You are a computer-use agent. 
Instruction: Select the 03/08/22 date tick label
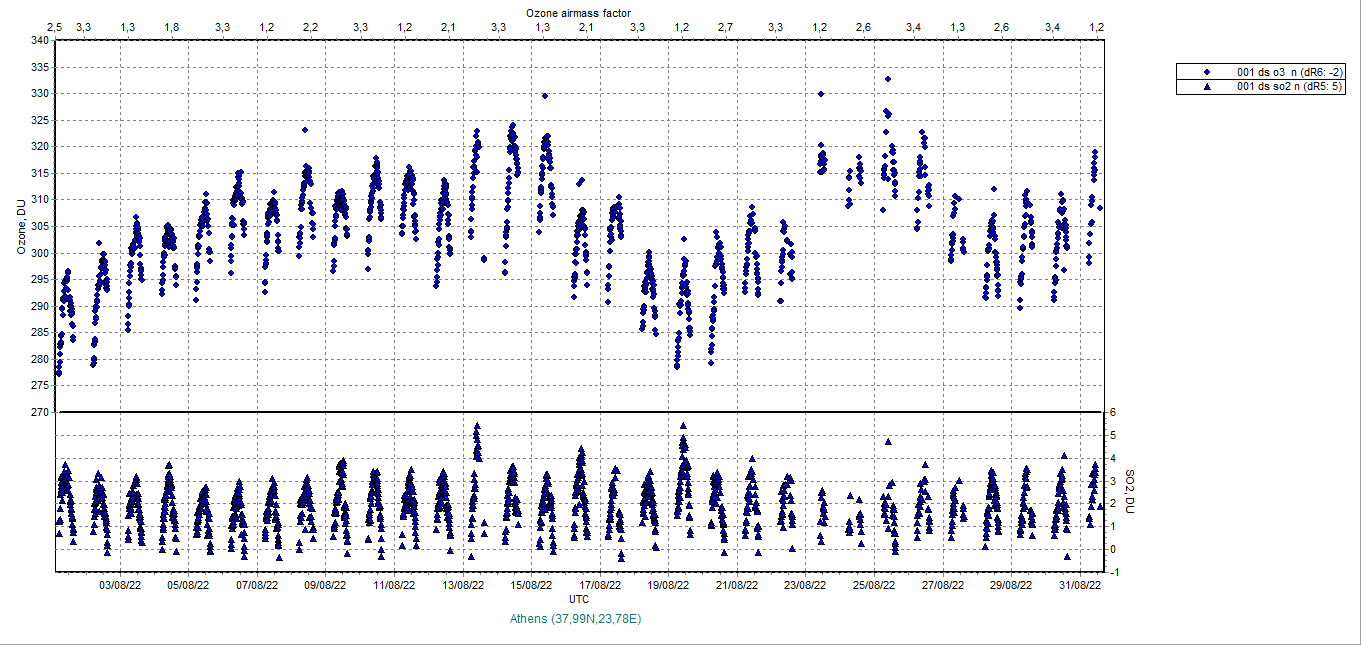pos(118,585)
